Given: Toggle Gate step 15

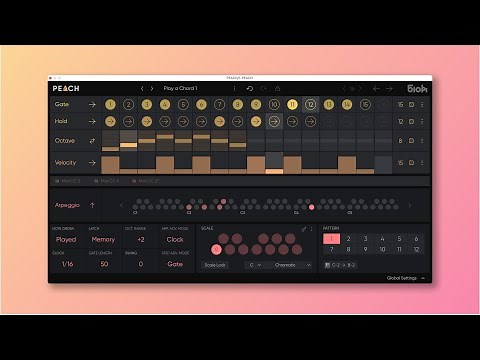Looking at the screenshot, I should click(x=365, y=105).
